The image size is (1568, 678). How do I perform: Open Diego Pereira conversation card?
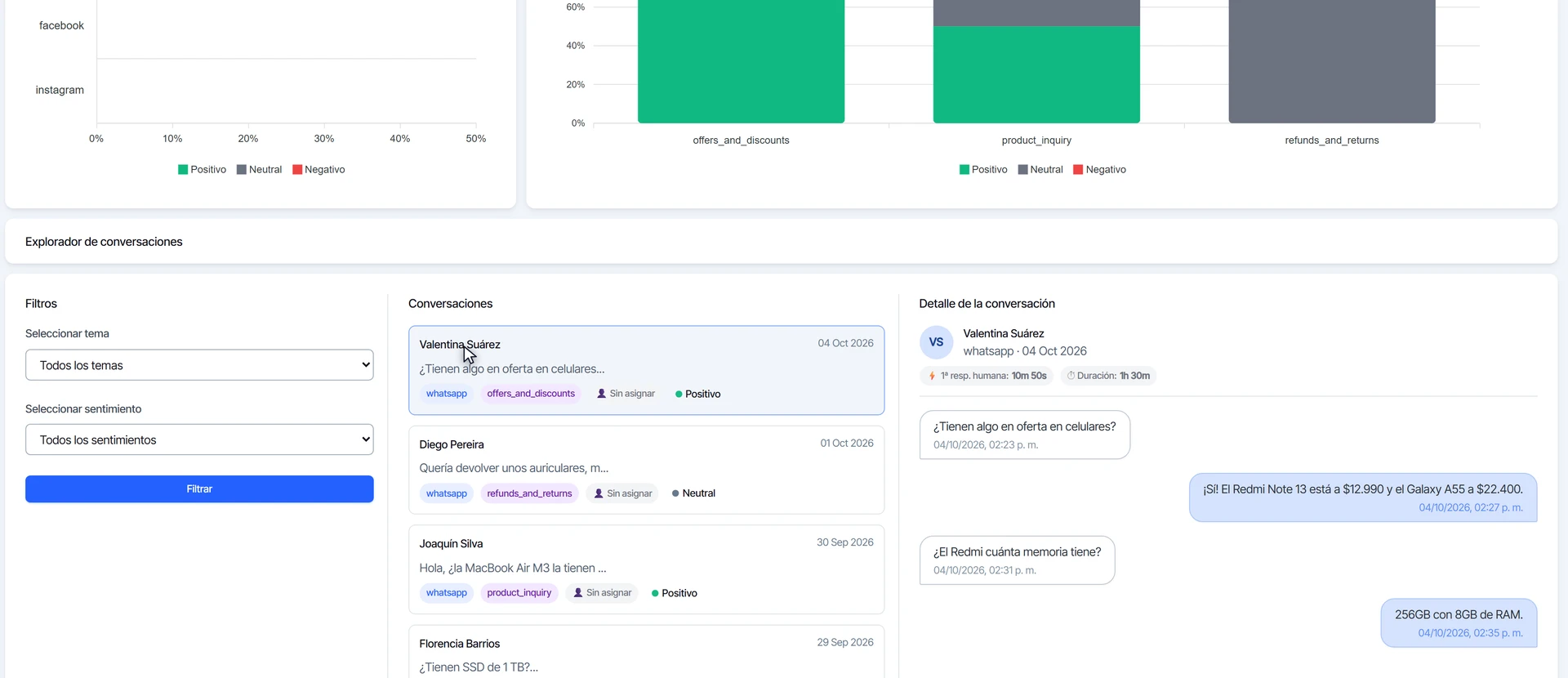[646, 470]
